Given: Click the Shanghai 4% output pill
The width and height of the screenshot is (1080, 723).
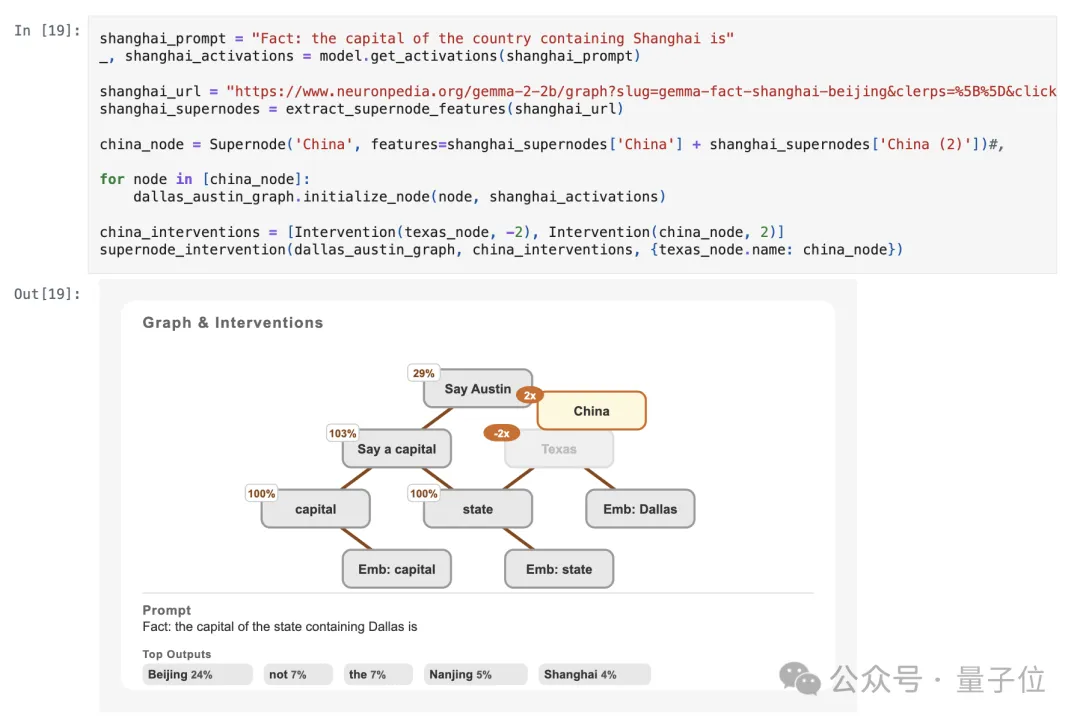Looking at the screenshot, I should [594, 675].
